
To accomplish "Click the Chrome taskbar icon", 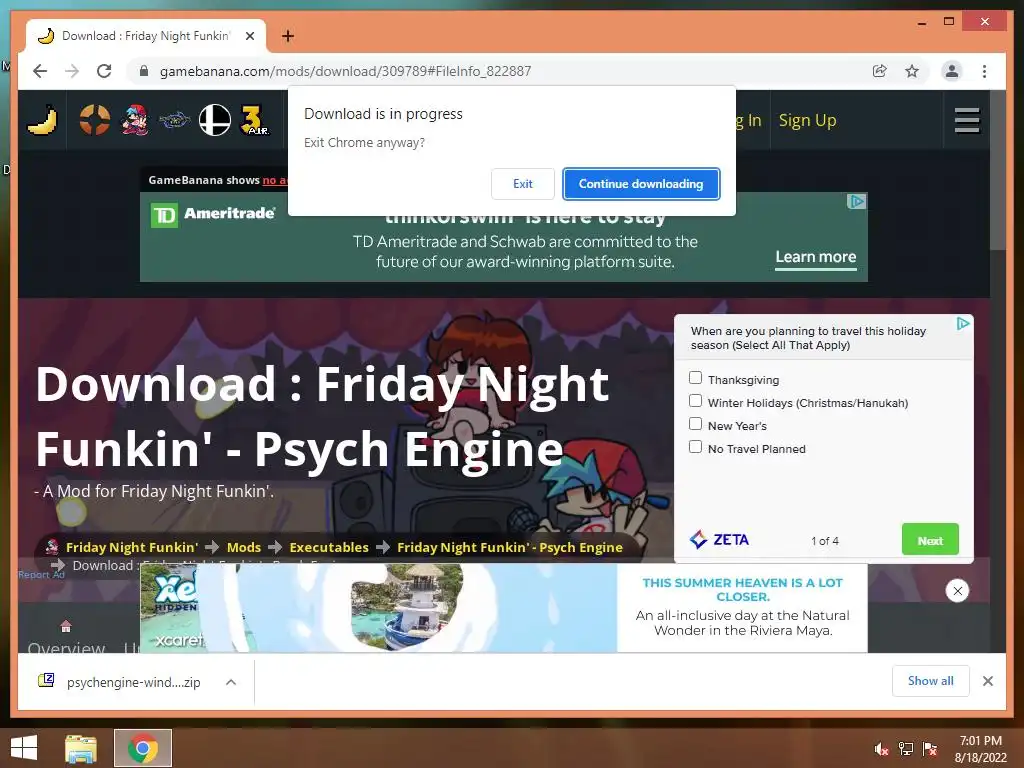I will coord(143,748).
